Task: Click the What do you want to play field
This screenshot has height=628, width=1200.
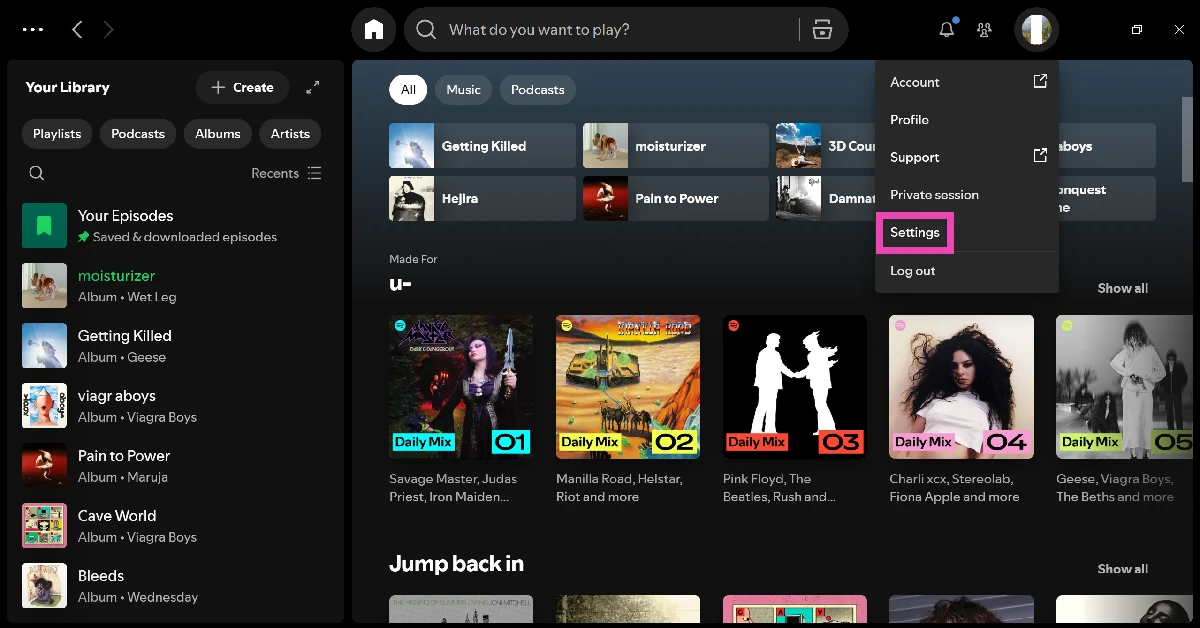Action: coord(610,30)
